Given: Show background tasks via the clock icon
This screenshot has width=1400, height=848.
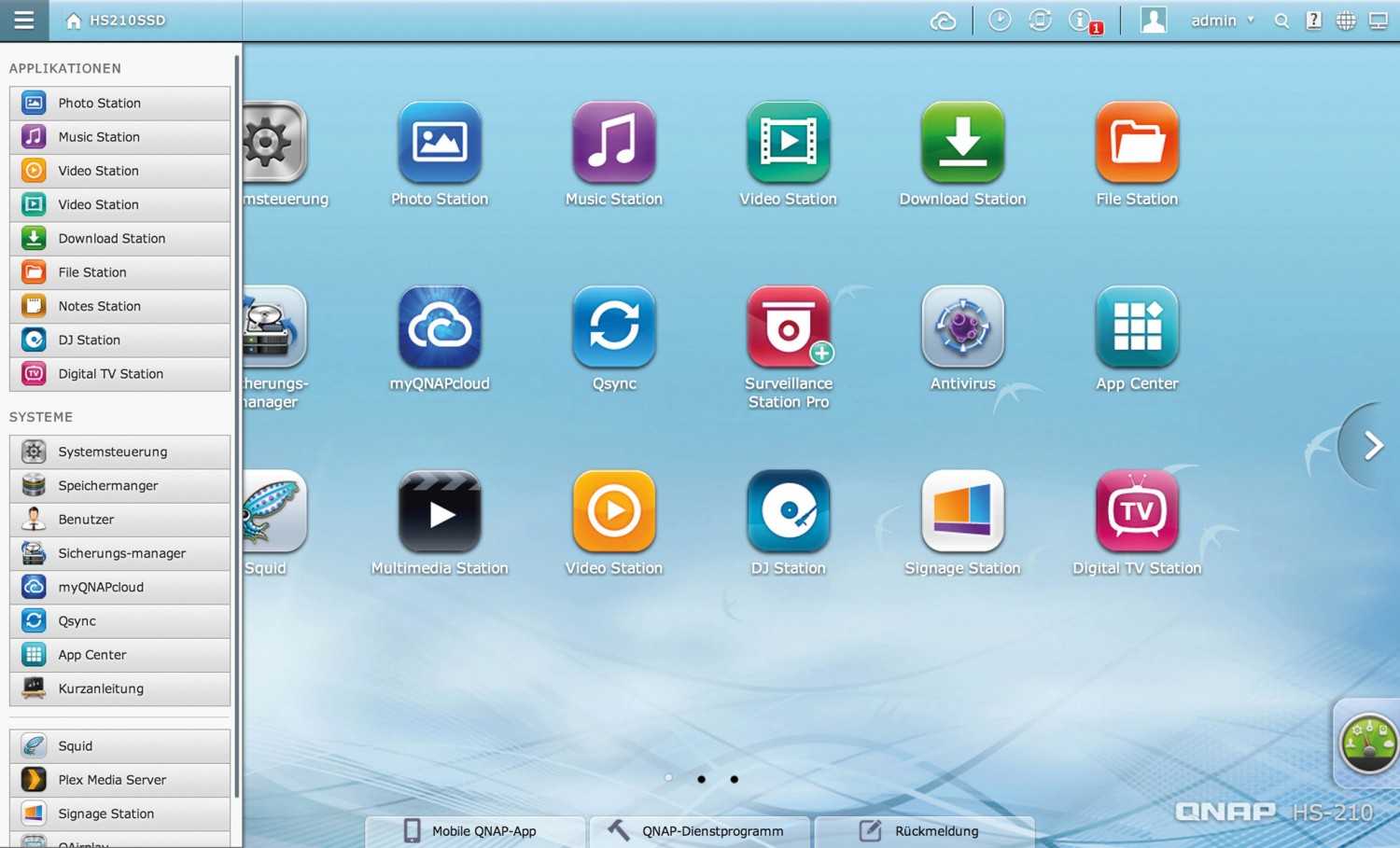Looking at the screenshot, I should coord(1000,21).
